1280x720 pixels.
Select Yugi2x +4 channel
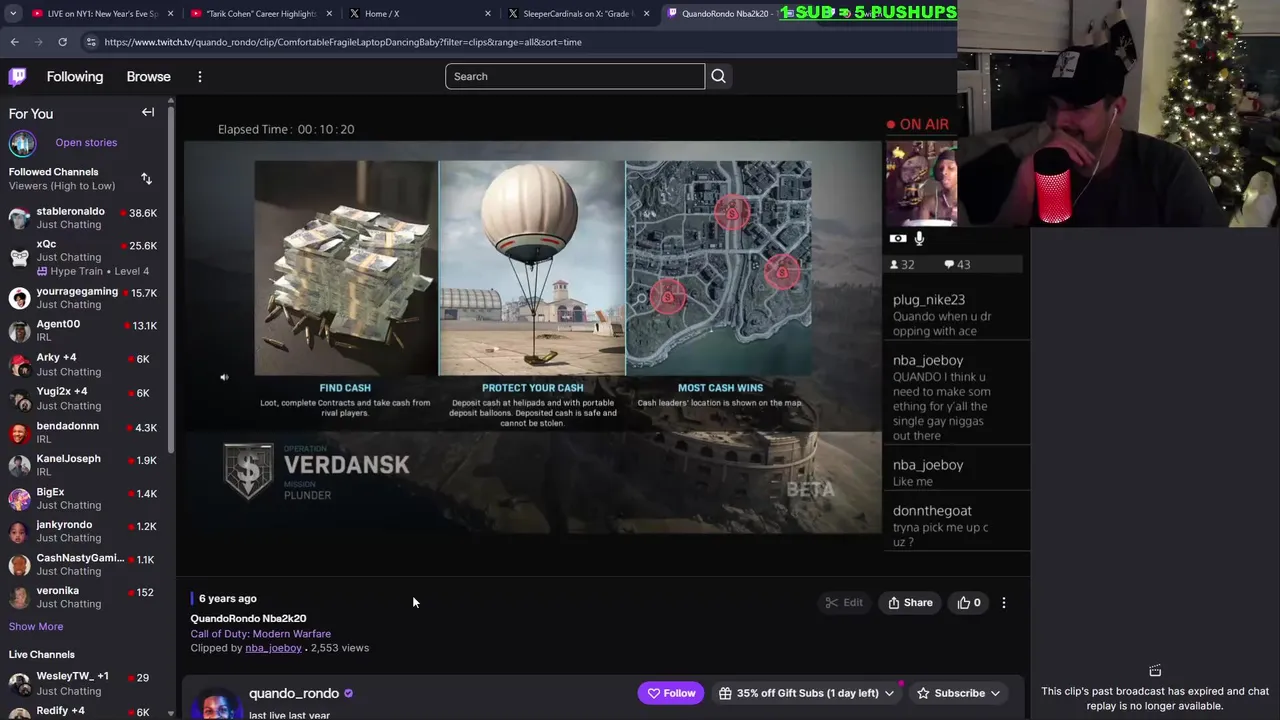click(x=87, y=398)
